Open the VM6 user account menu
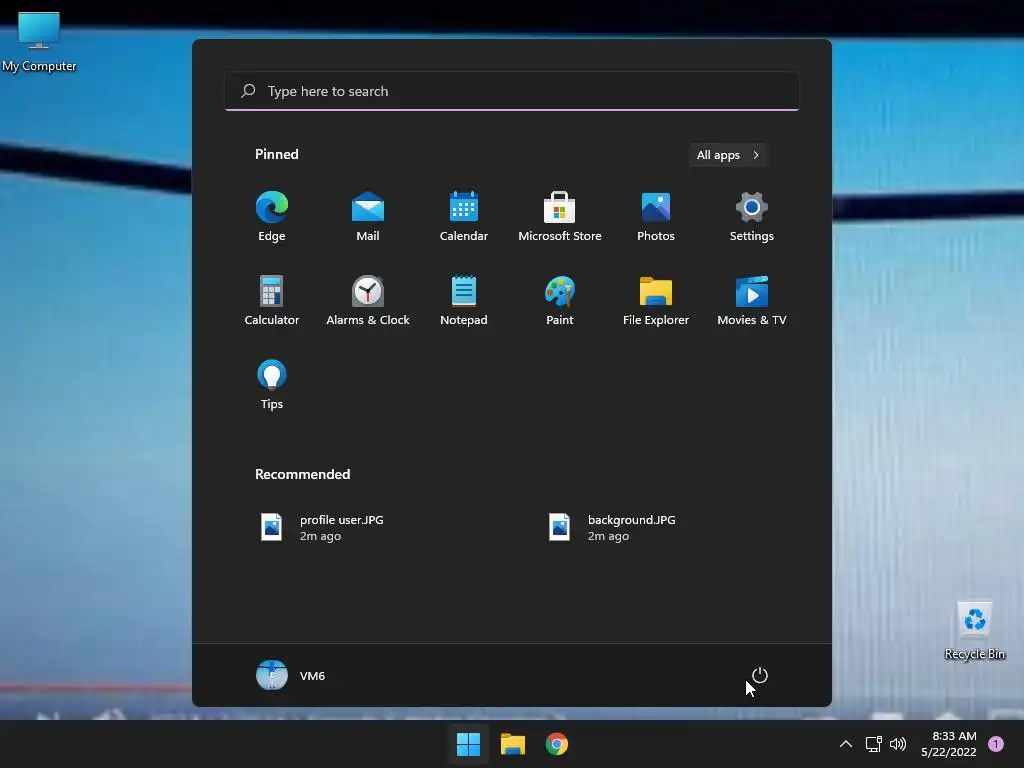Screen dimensions: 1024x768 click(x=291, y=675)
